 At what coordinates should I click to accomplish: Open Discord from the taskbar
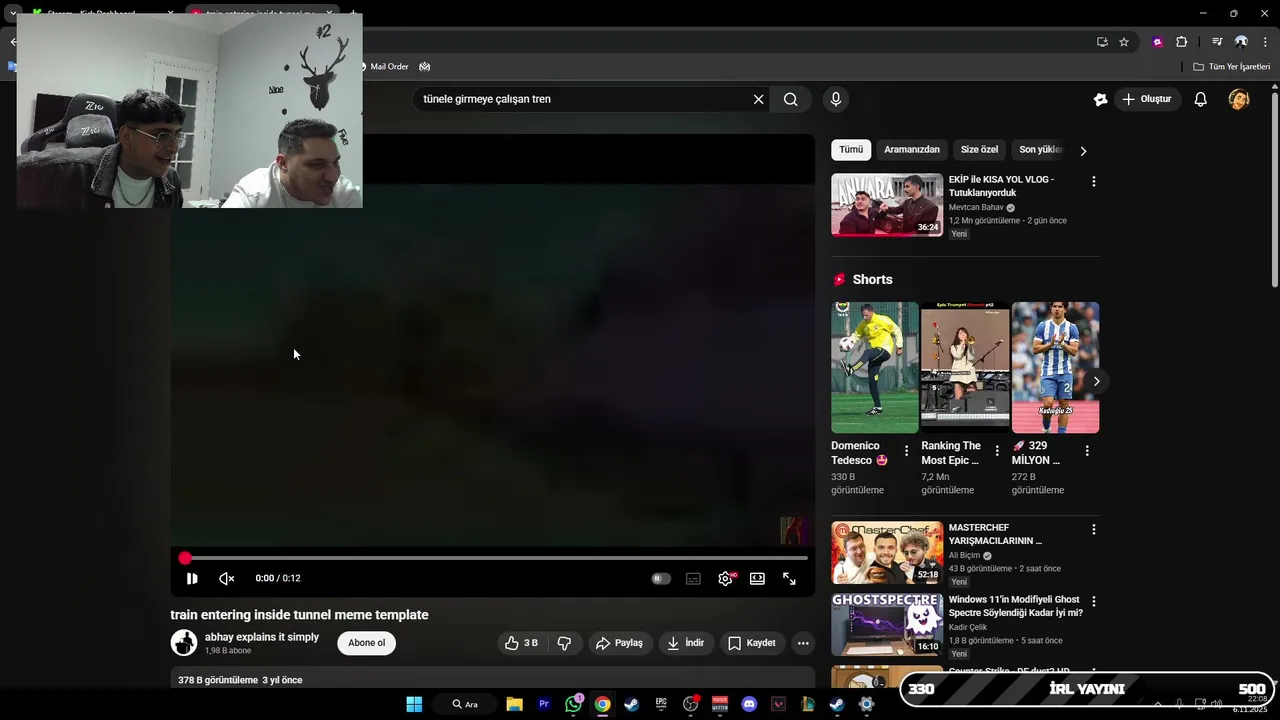749,704
